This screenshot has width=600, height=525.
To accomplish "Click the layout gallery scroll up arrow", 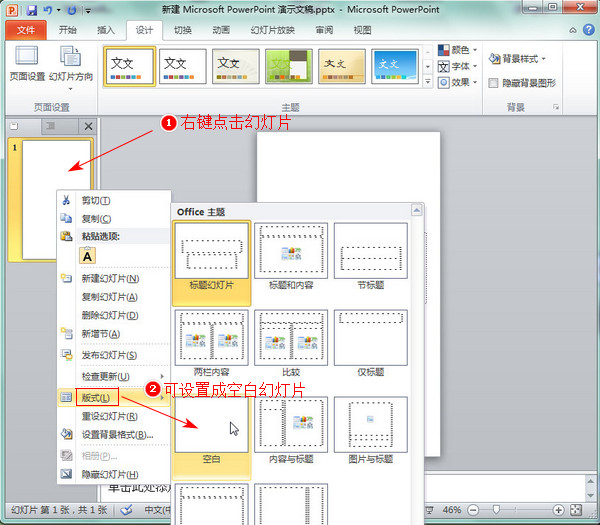I will point(417,210).
